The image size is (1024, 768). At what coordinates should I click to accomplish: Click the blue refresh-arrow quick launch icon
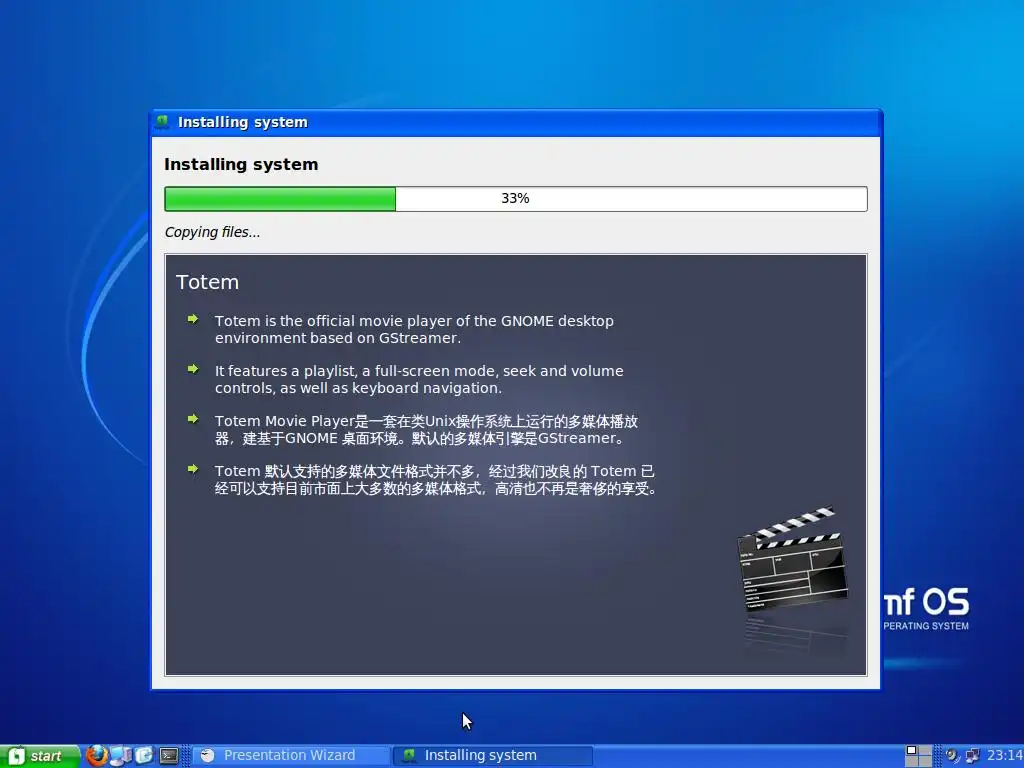(144, 756)
